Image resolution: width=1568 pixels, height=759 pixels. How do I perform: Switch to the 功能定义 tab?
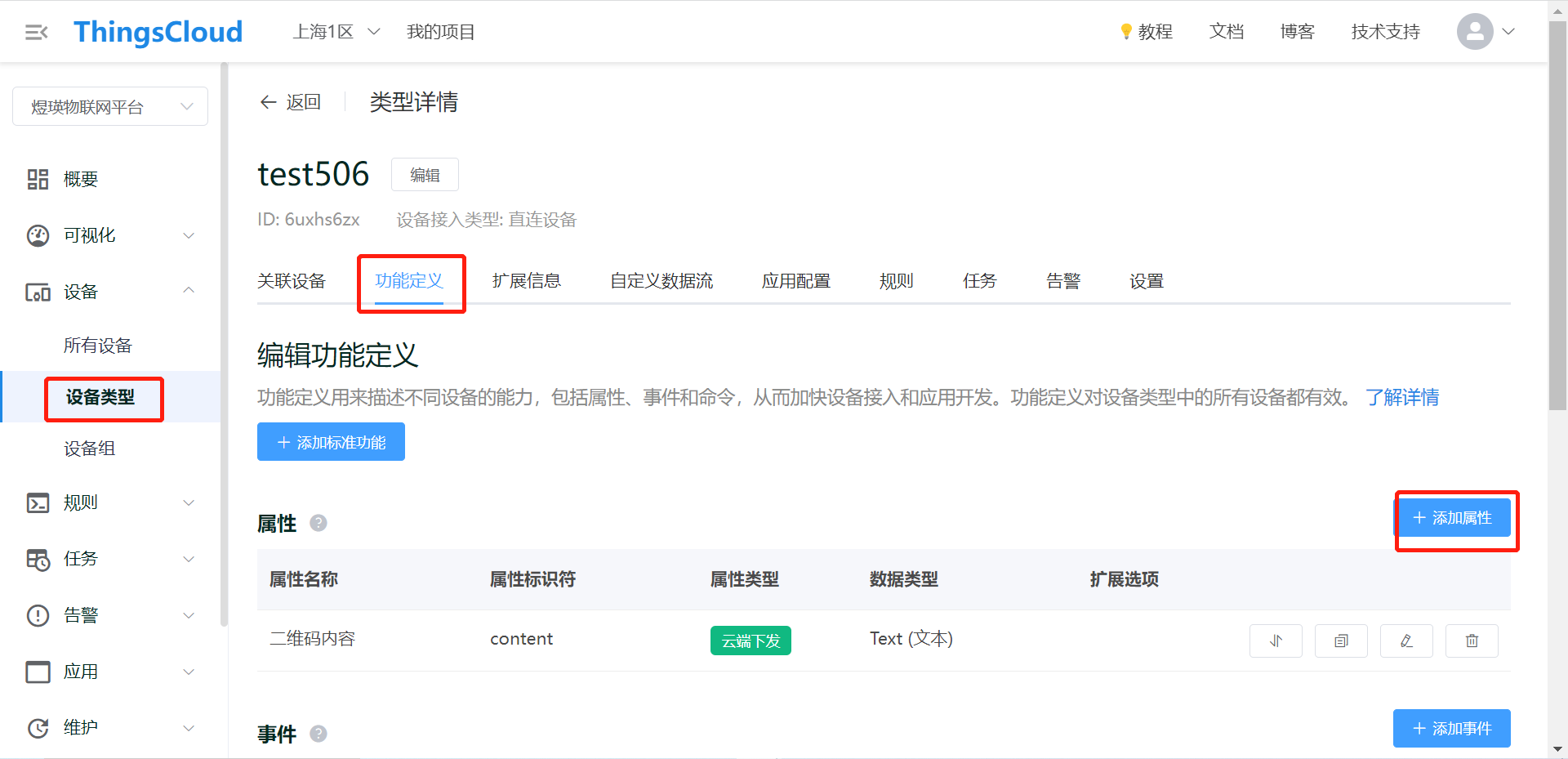(409, 281)
